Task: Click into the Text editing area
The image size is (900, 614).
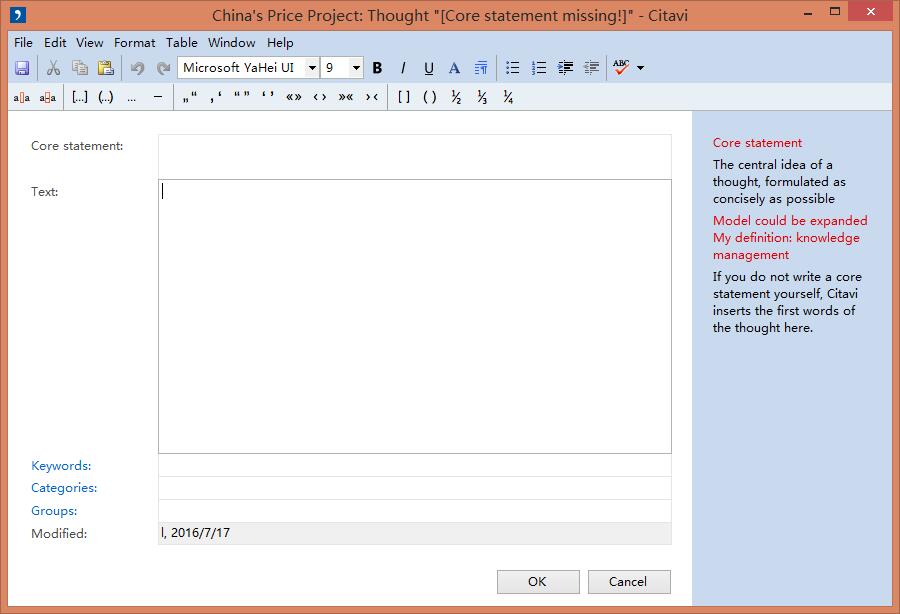Action: pyautogui.click(x=414, y=316)
